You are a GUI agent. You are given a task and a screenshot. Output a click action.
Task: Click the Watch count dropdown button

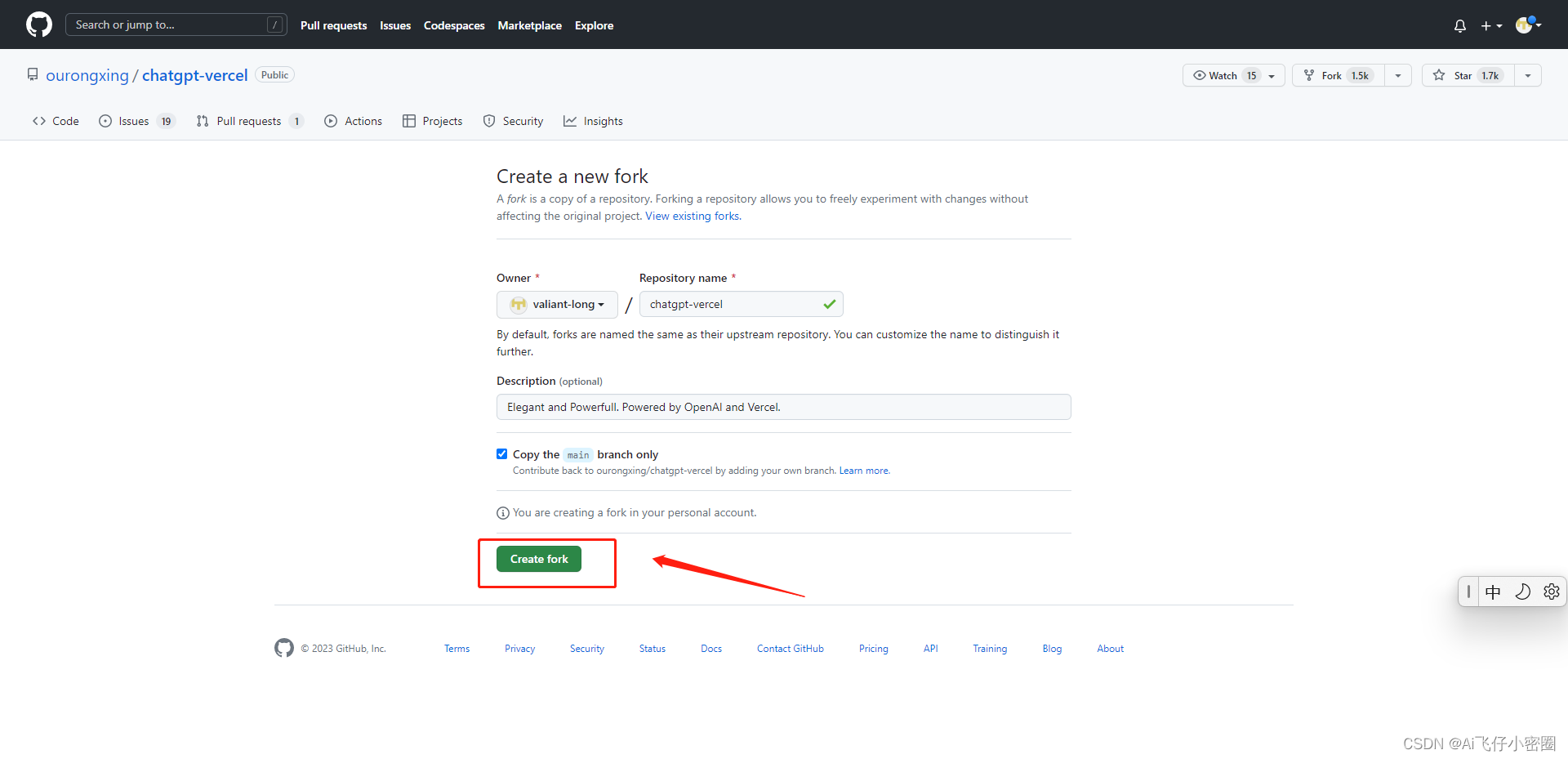pos(1234,75)
